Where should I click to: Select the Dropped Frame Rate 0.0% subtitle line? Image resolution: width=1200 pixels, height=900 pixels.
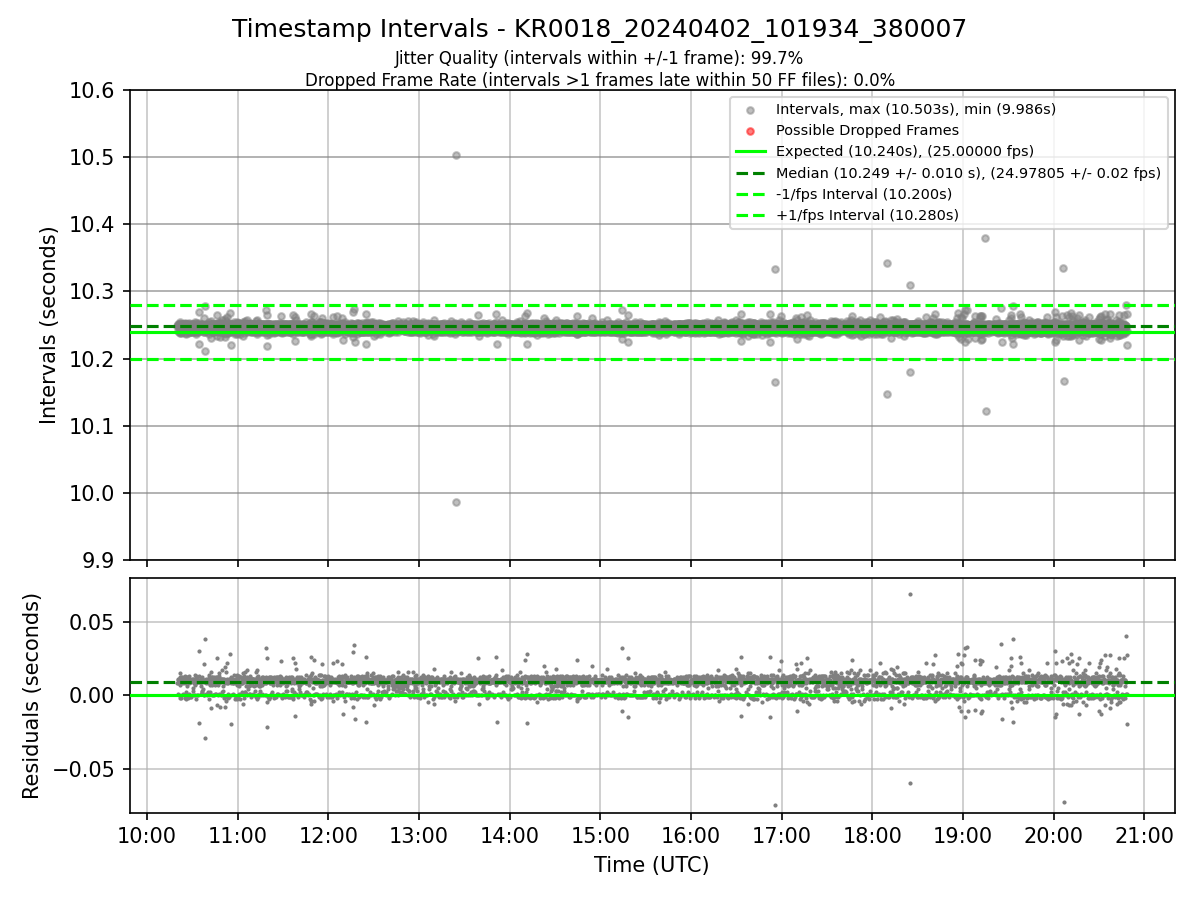600,80
